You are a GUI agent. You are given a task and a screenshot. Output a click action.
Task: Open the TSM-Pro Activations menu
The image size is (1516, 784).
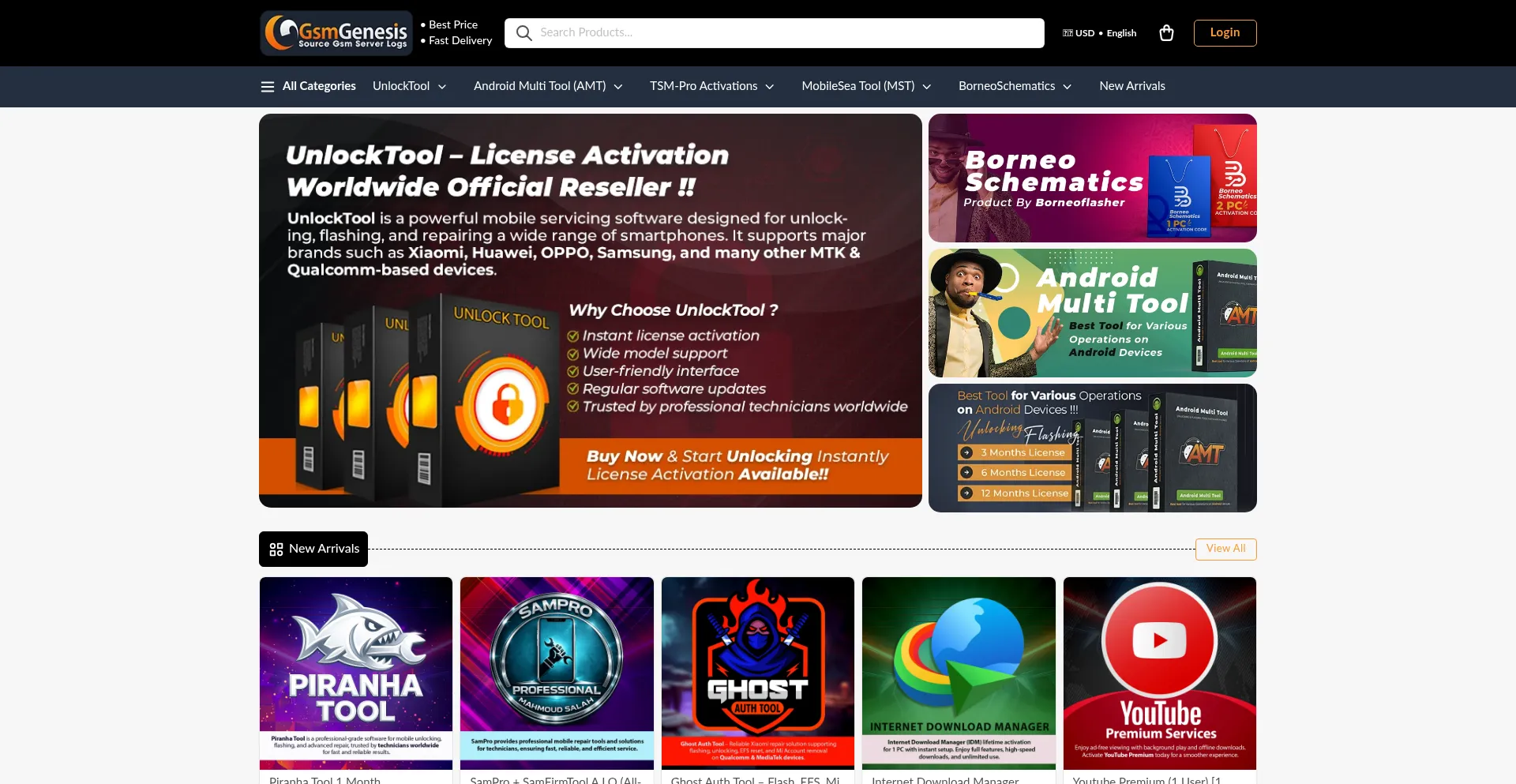click(x=704, y=86)
